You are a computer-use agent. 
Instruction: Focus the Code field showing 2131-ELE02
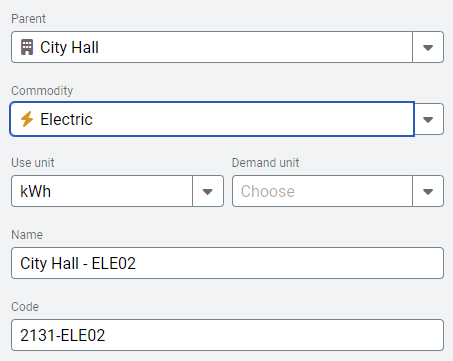pyautogui.click(x=227, y=335)
